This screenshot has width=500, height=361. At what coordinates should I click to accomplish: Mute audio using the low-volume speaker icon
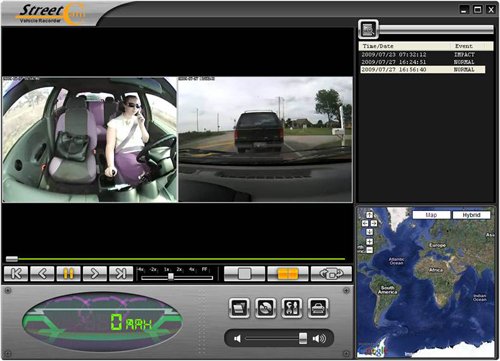tap(237, 339)
